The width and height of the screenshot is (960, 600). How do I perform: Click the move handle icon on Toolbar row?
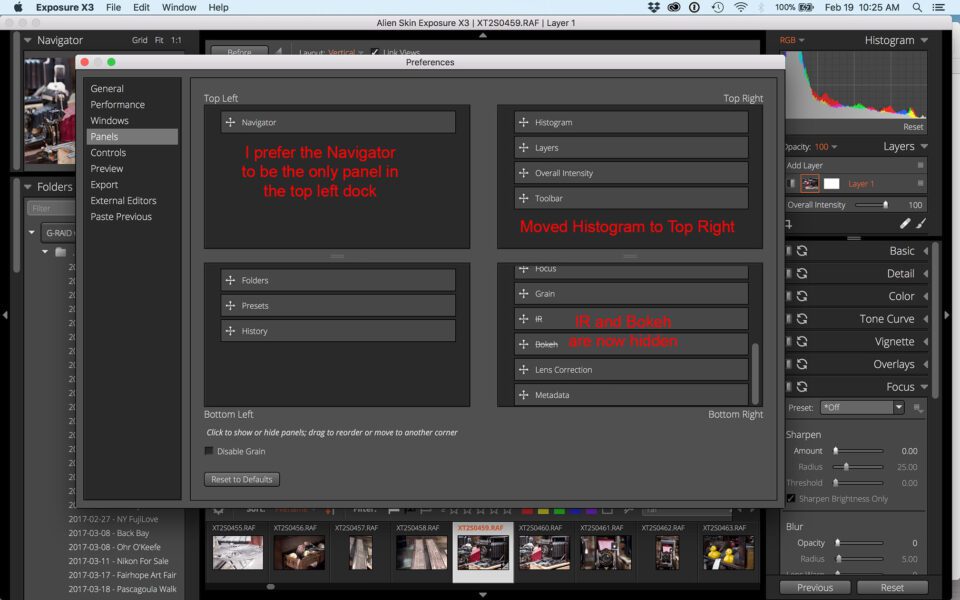523,198
